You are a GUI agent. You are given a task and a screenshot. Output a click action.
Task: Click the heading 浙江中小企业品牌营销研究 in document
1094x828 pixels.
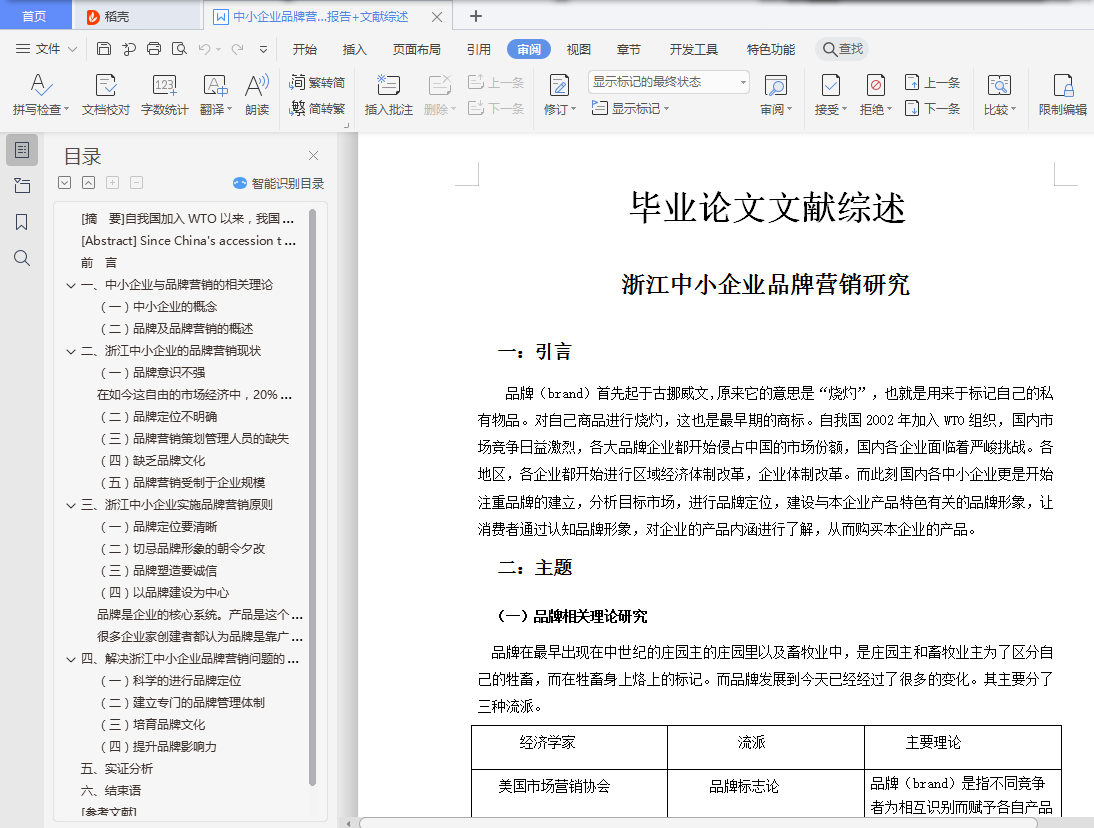(765, 285)
